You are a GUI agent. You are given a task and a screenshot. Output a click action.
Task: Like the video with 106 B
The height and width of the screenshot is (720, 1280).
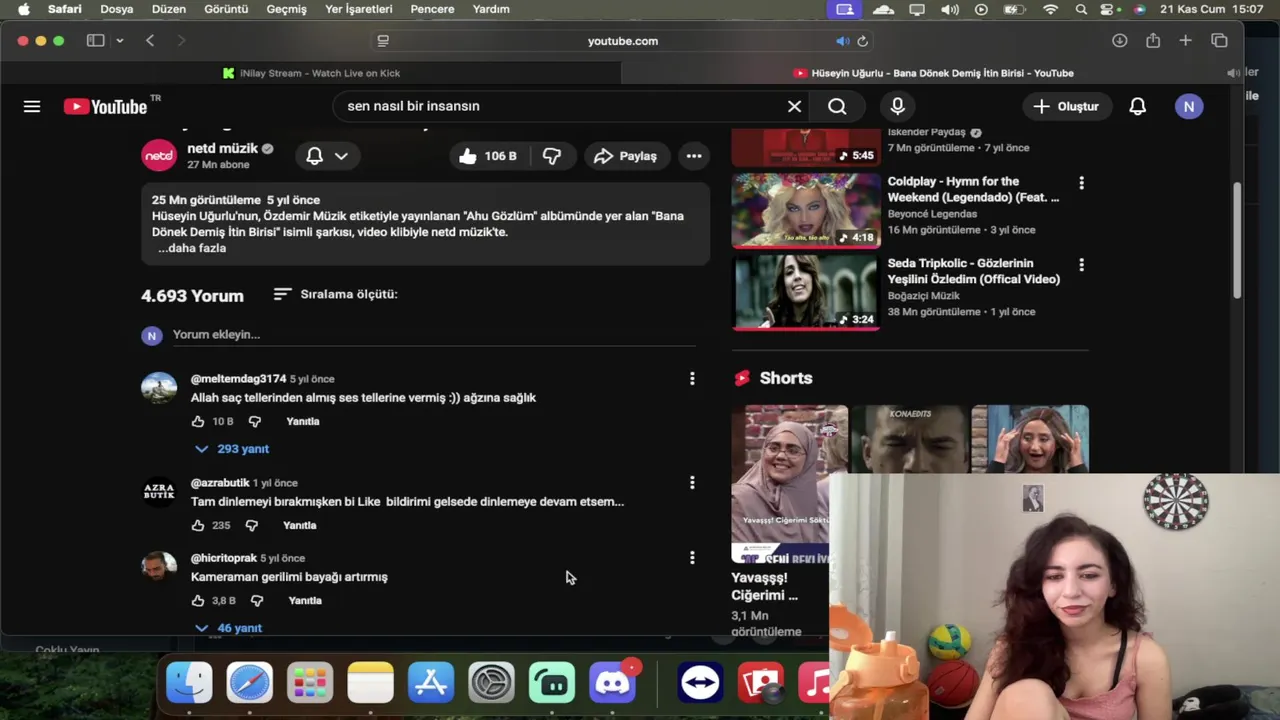point(488,156)
